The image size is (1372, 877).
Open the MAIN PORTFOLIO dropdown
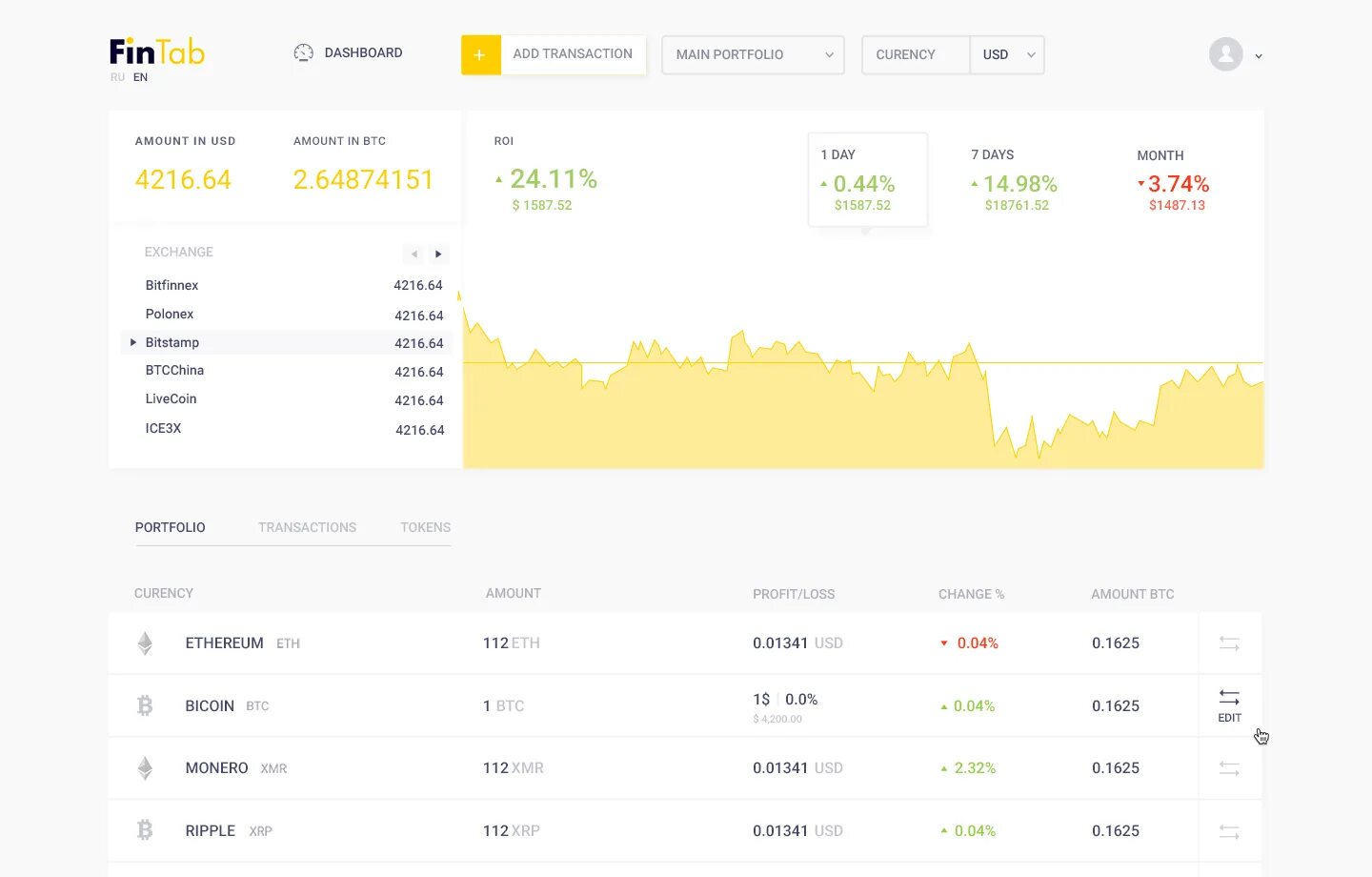click(752, 54)
